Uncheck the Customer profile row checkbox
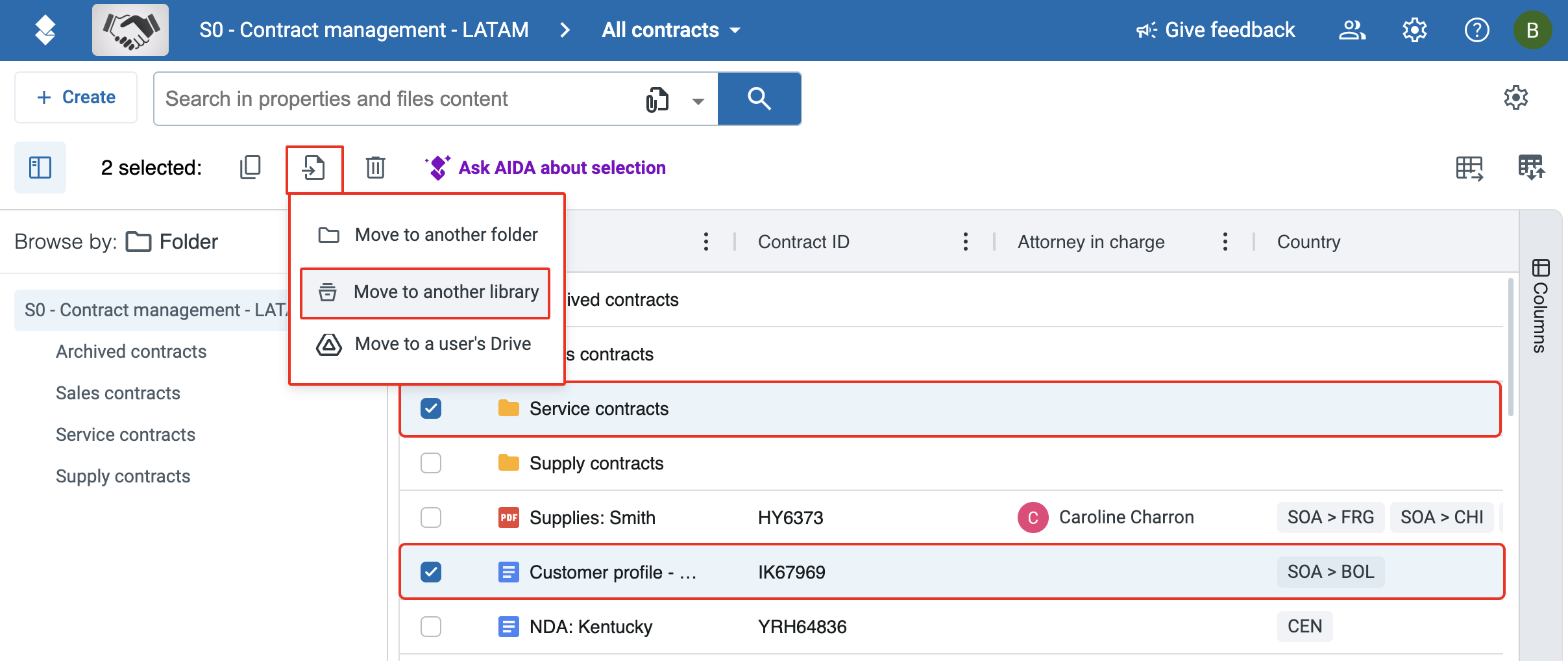The width and height of the screenshot is (1568, 661). click(431, 572)
